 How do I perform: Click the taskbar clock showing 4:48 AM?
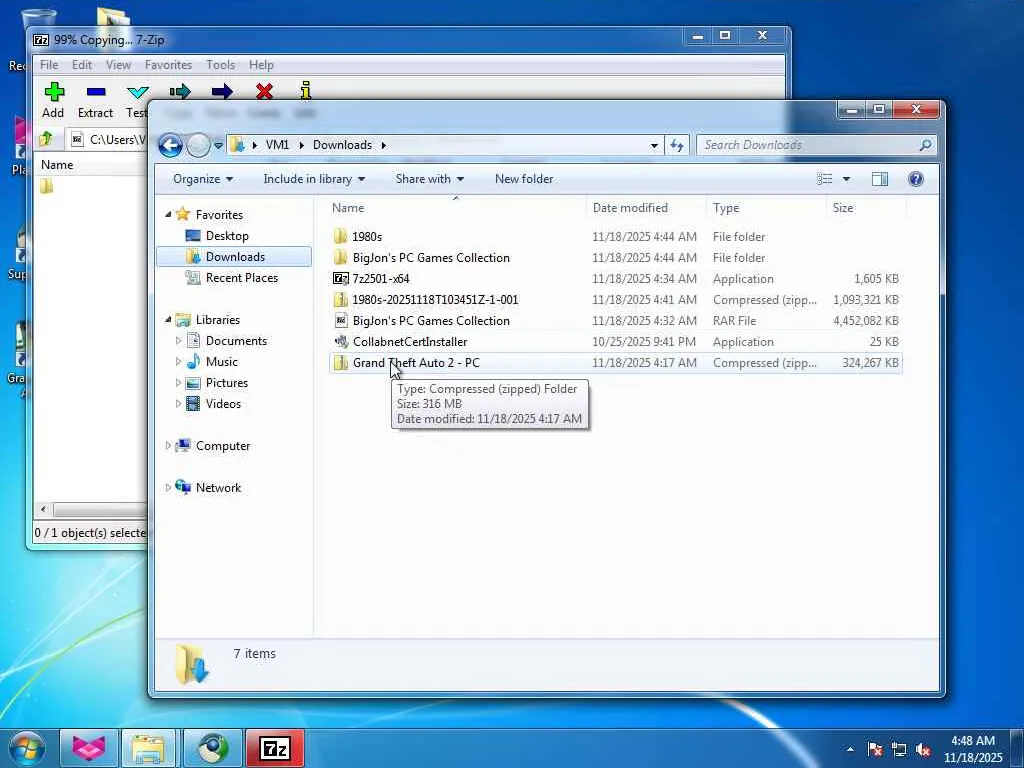[x=972, y=749]
